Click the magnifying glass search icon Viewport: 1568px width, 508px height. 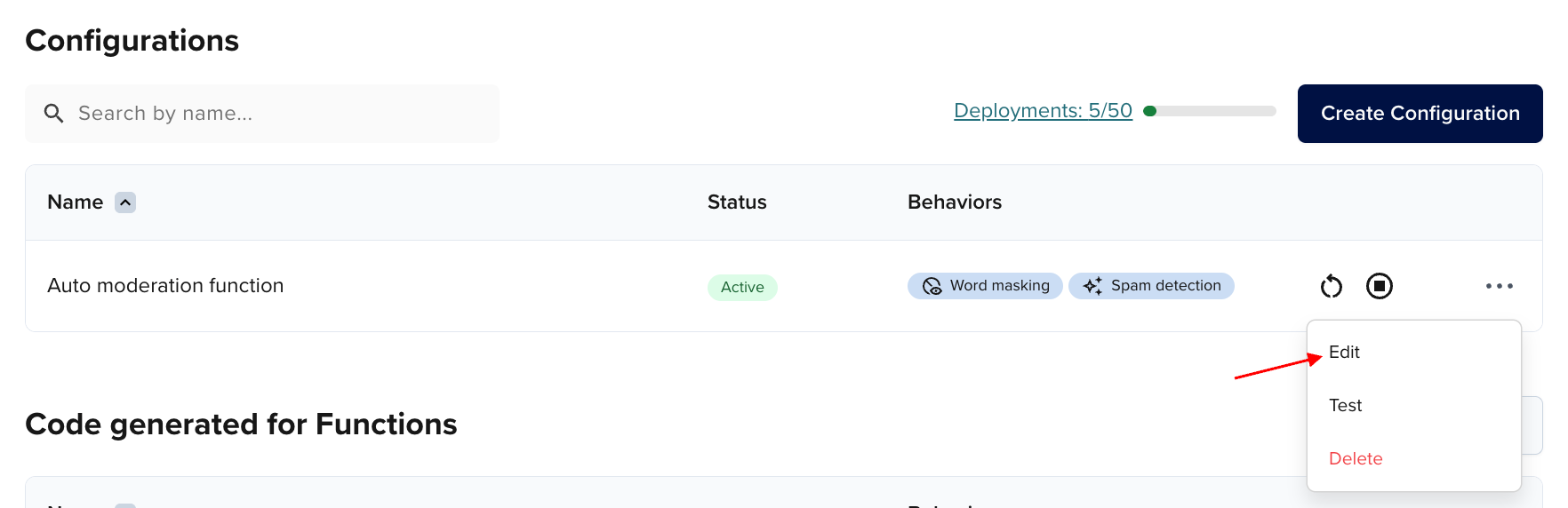[54, 114]
